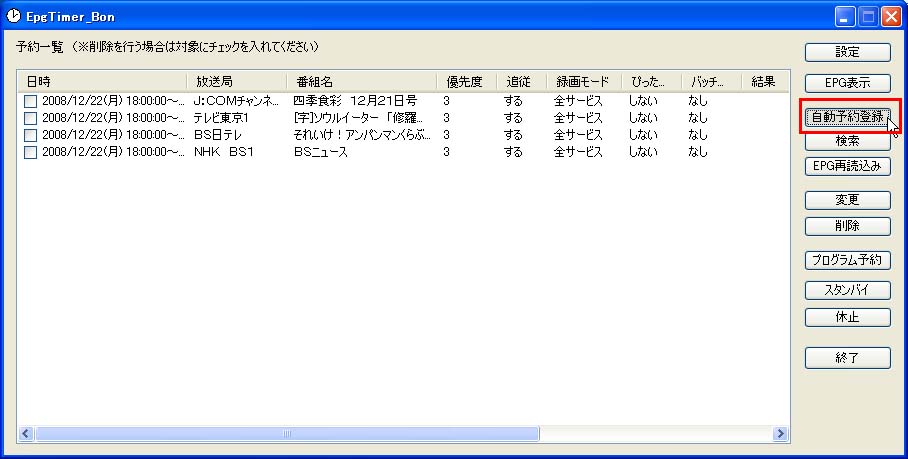Sort by 放送局 column header
Screen dimensions: 908x459
click(237, 82)
